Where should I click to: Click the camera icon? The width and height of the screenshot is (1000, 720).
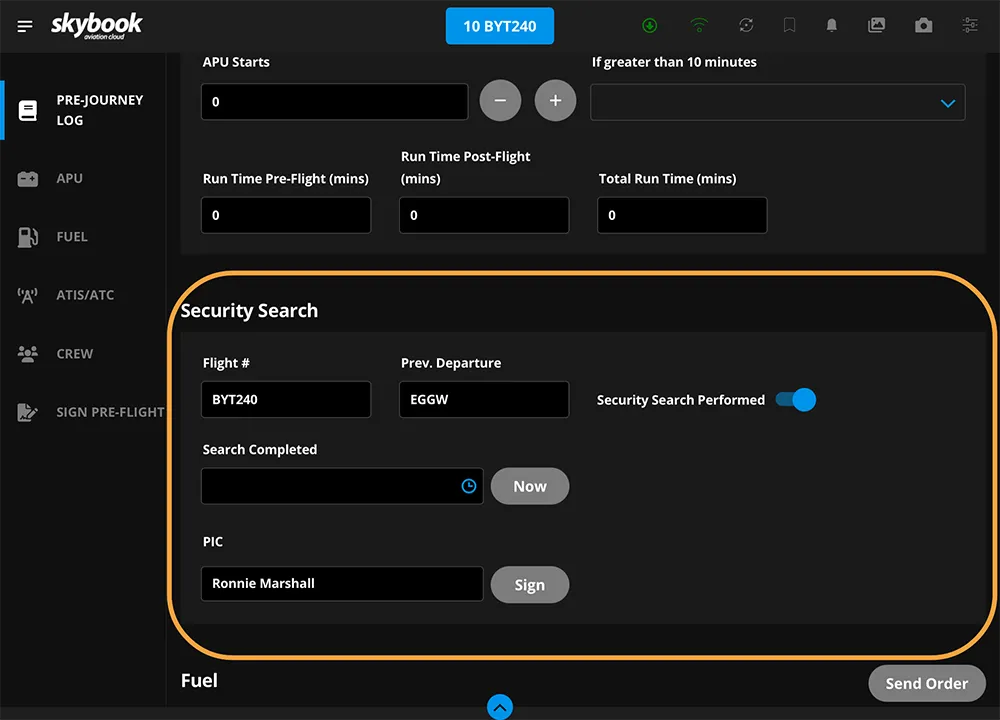923,26
